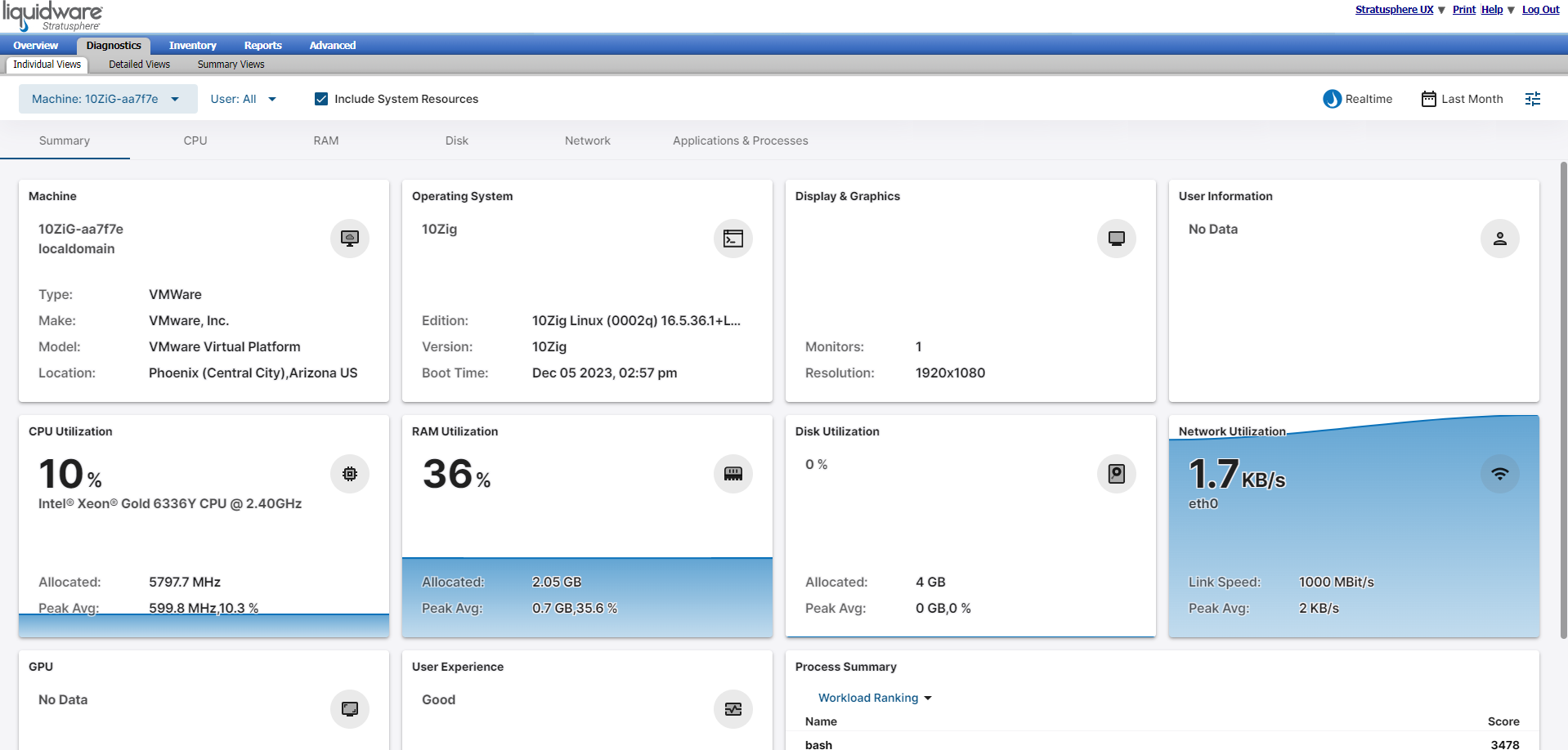Click the User Experience health icon
Image resolution: width=1568 pixels, height=750 pixels.
733,709
